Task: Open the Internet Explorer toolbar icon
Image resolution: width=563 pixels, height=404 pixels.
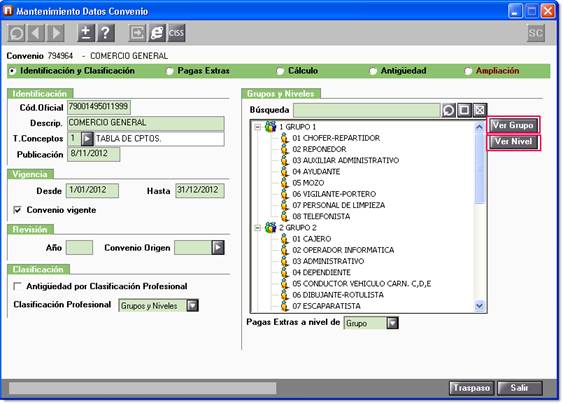Action: [x=157, y=33]
